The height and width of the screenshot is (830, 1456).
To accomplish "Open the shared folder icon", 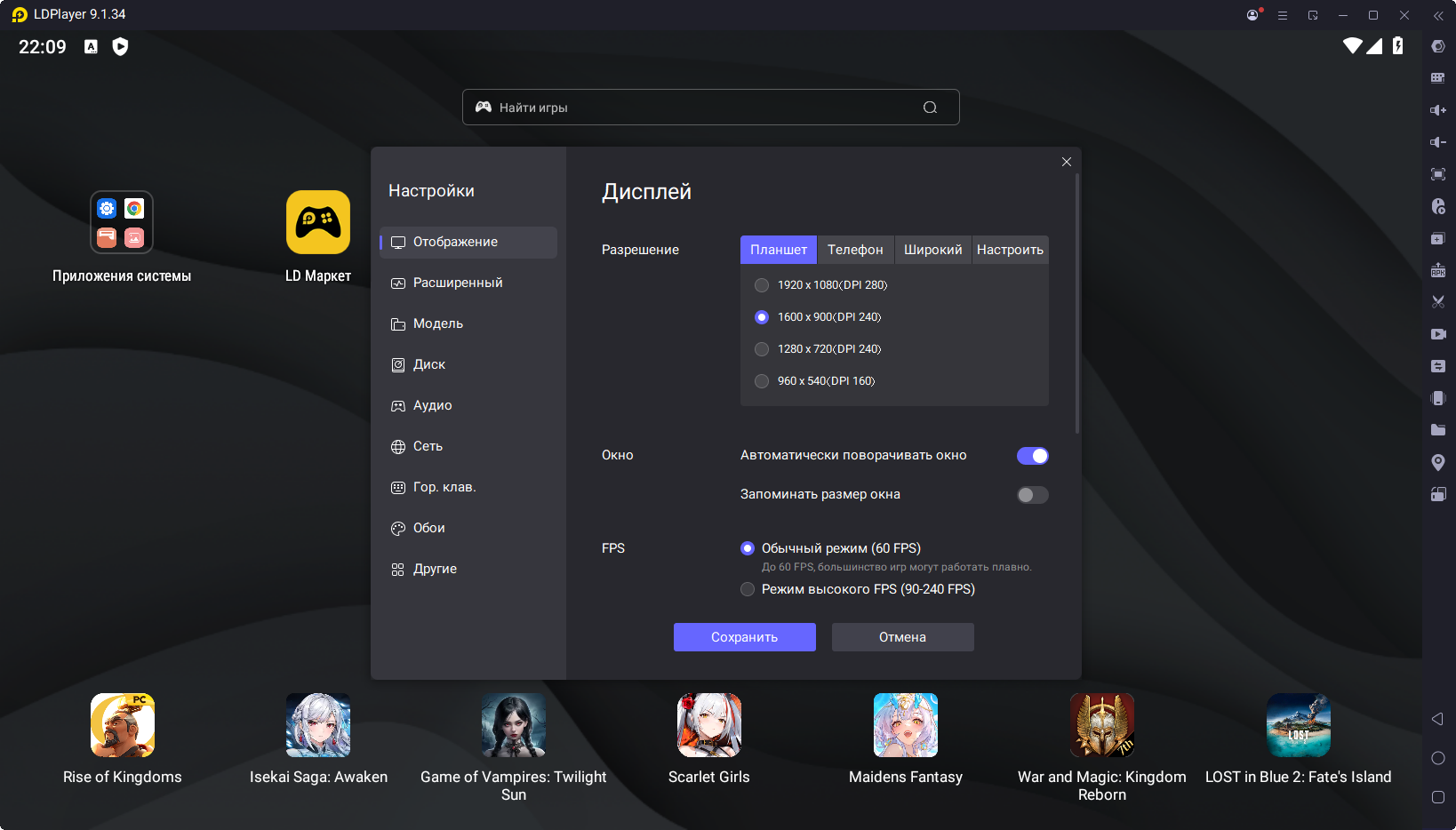I will point(1437,430).
